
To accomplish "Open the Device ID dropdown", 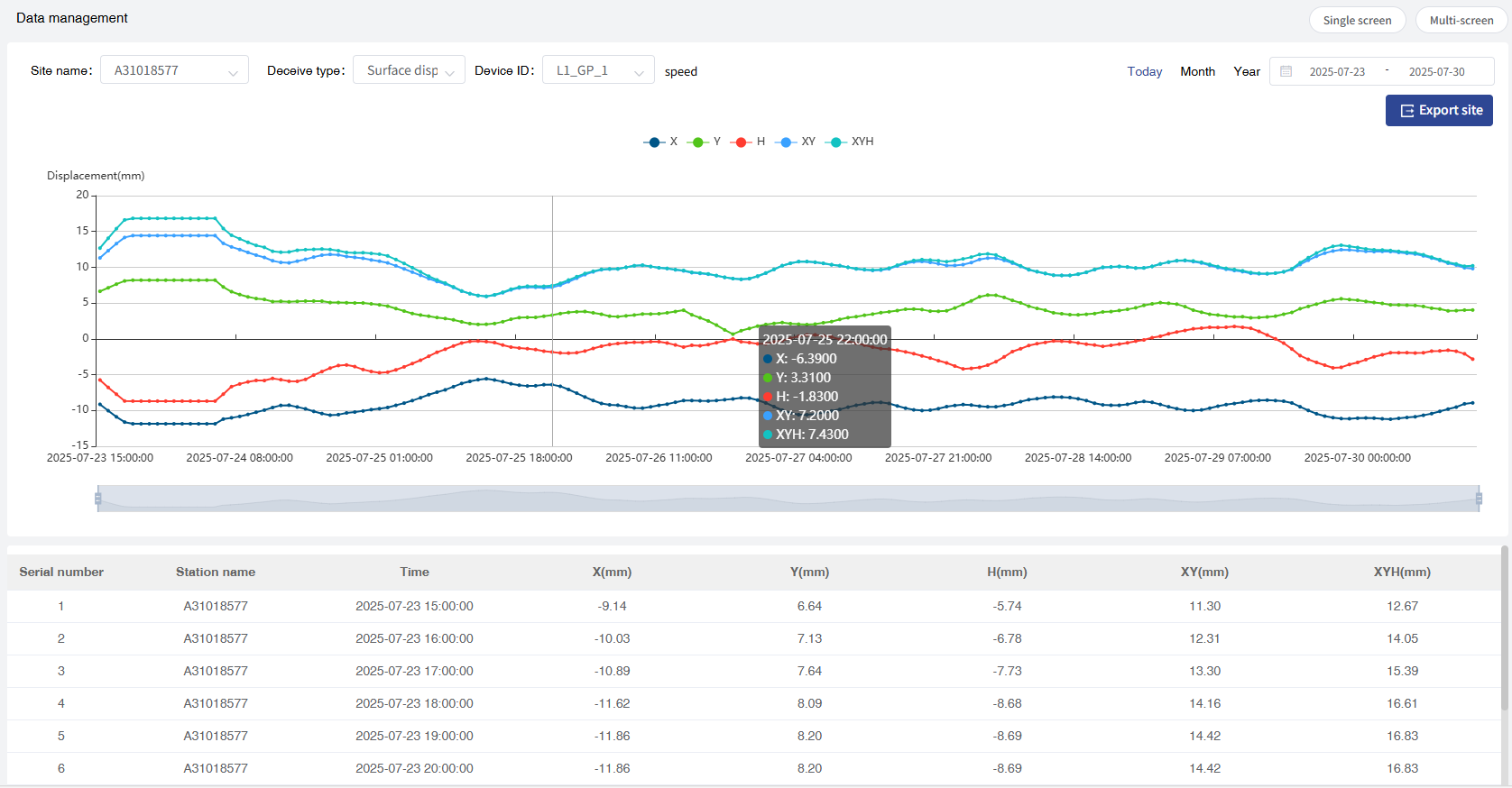I will (598, 70).
